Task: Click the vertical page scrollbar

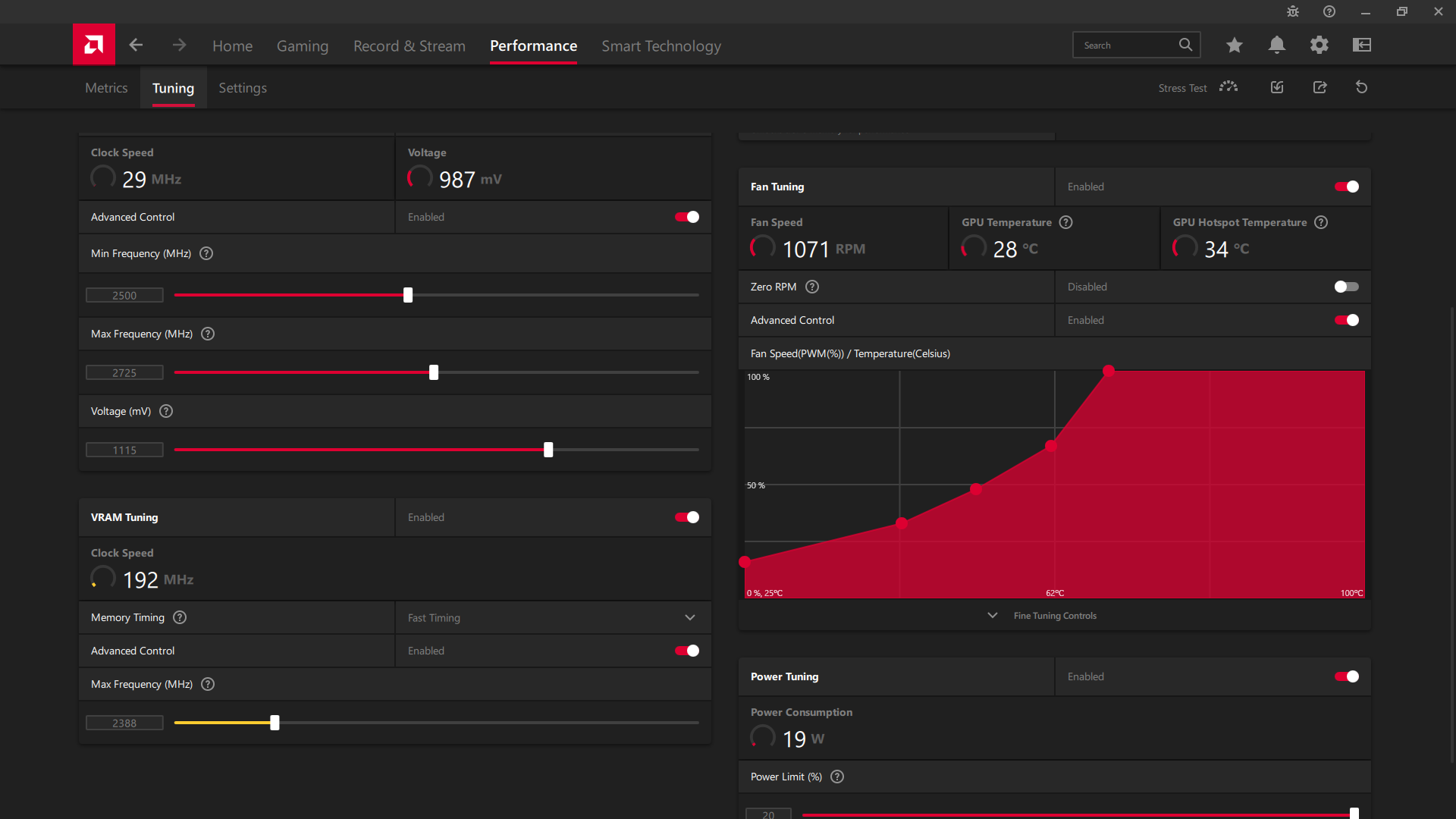Action: tap(1452, 535)
